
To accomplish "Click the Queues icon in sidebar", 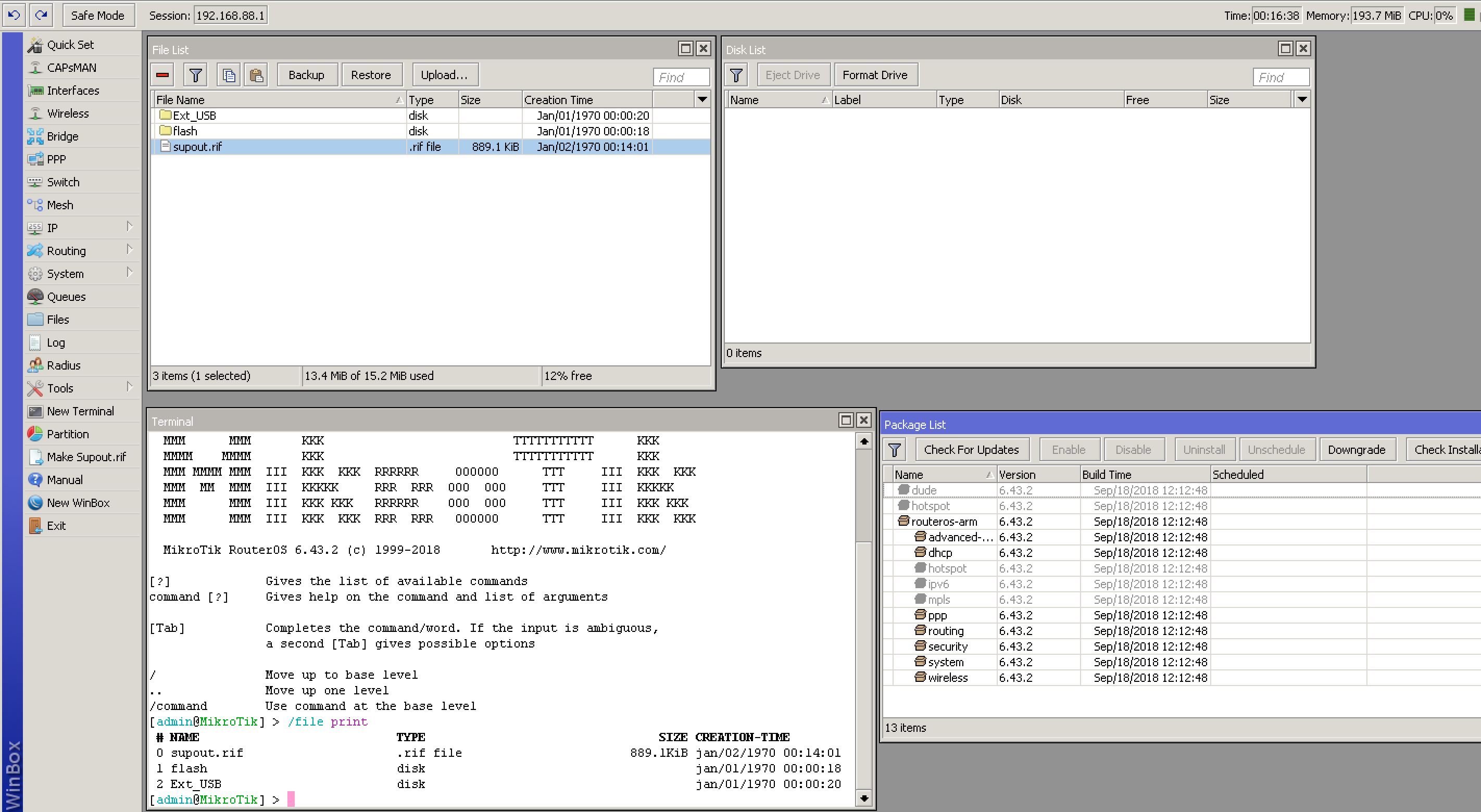I will (35, 297).
